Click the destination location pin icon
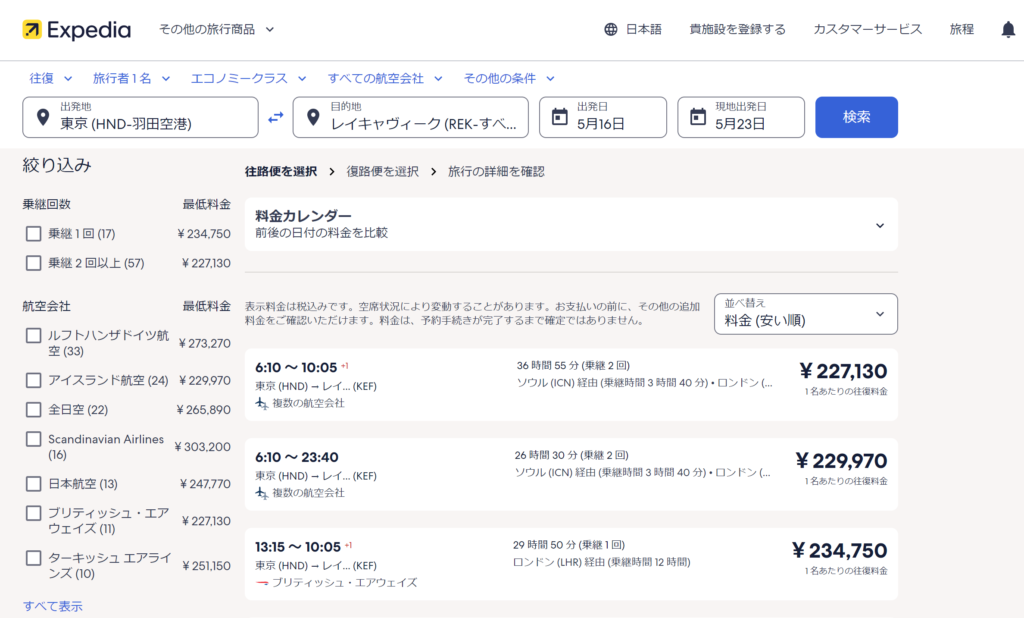Image resolution: width=1024 pixels, height=618 pixels. point(313,117)
